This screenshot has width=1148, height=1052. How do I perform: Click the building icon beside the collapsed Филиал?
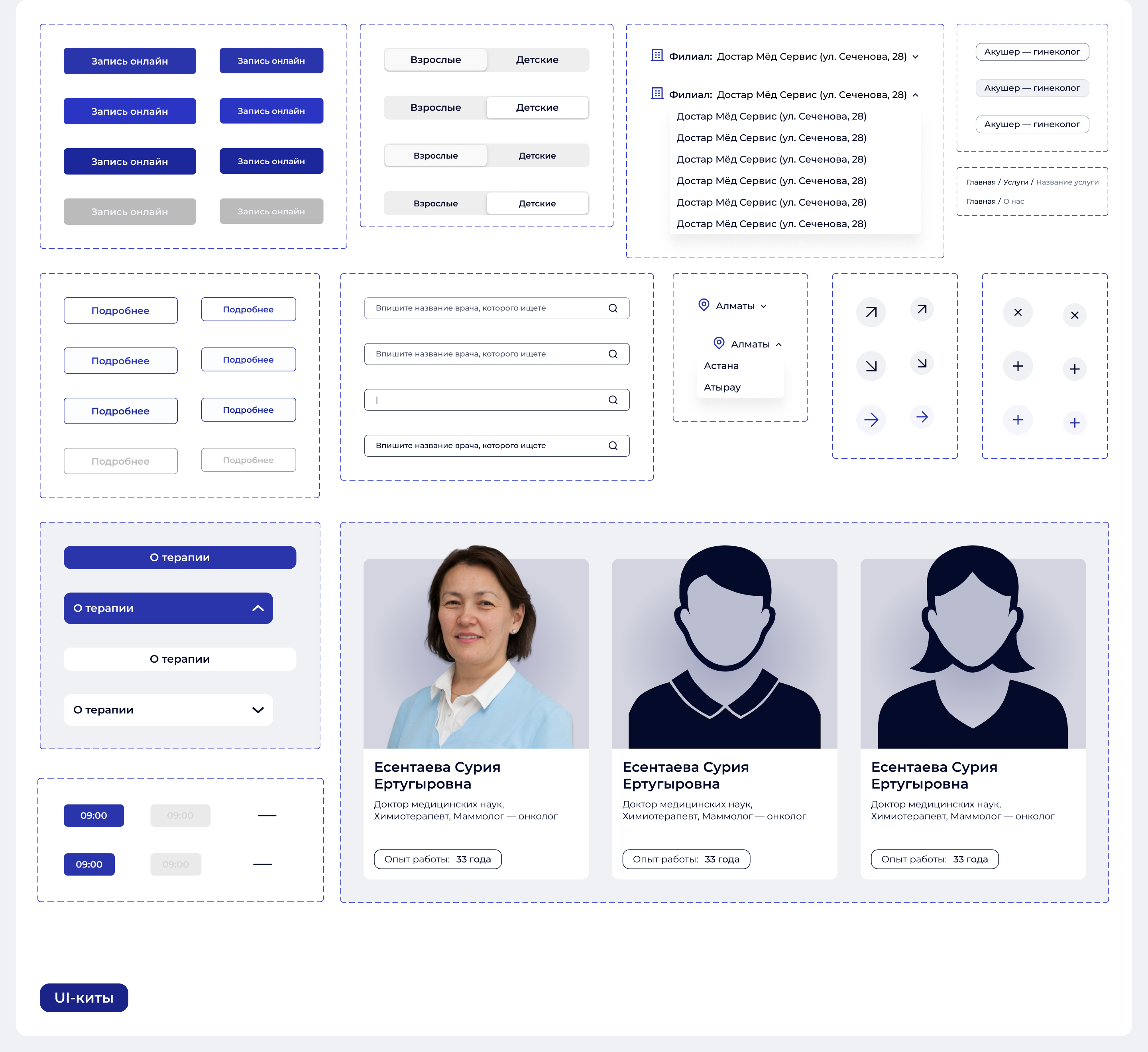(x=657, y=55)
